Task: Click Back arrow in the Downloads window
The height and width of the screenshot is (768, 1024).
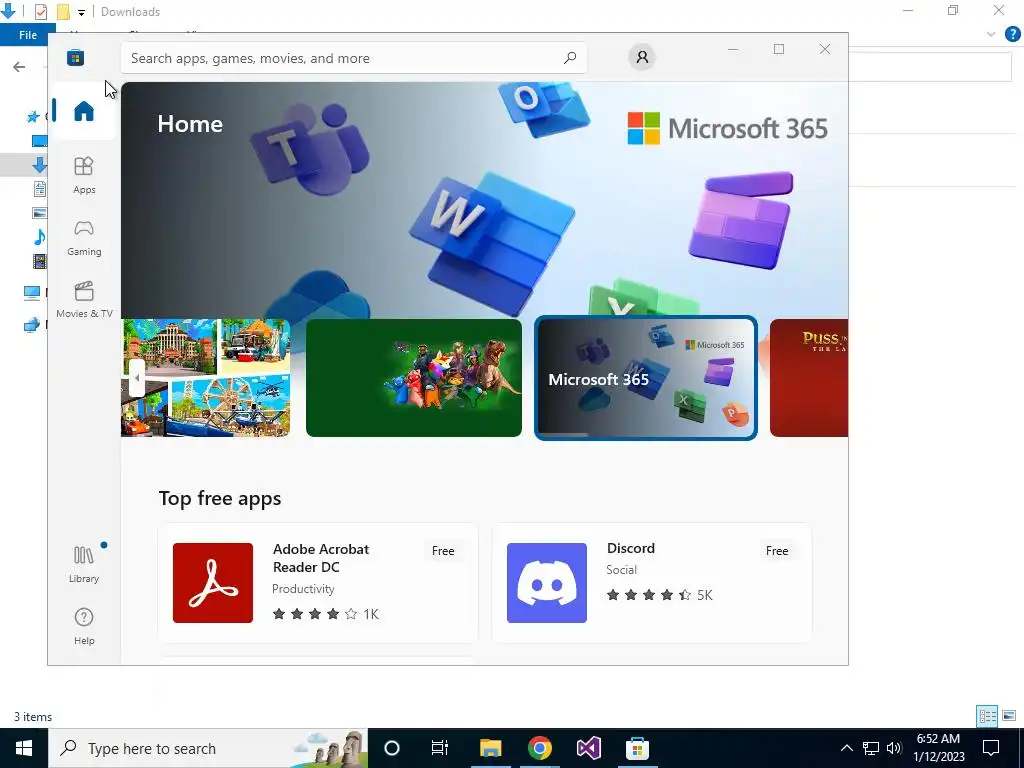Action: [19, 67]
